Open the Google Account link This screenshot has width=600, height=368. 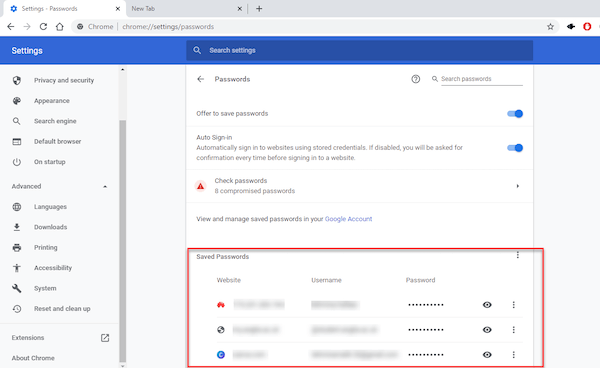[348, 219]
